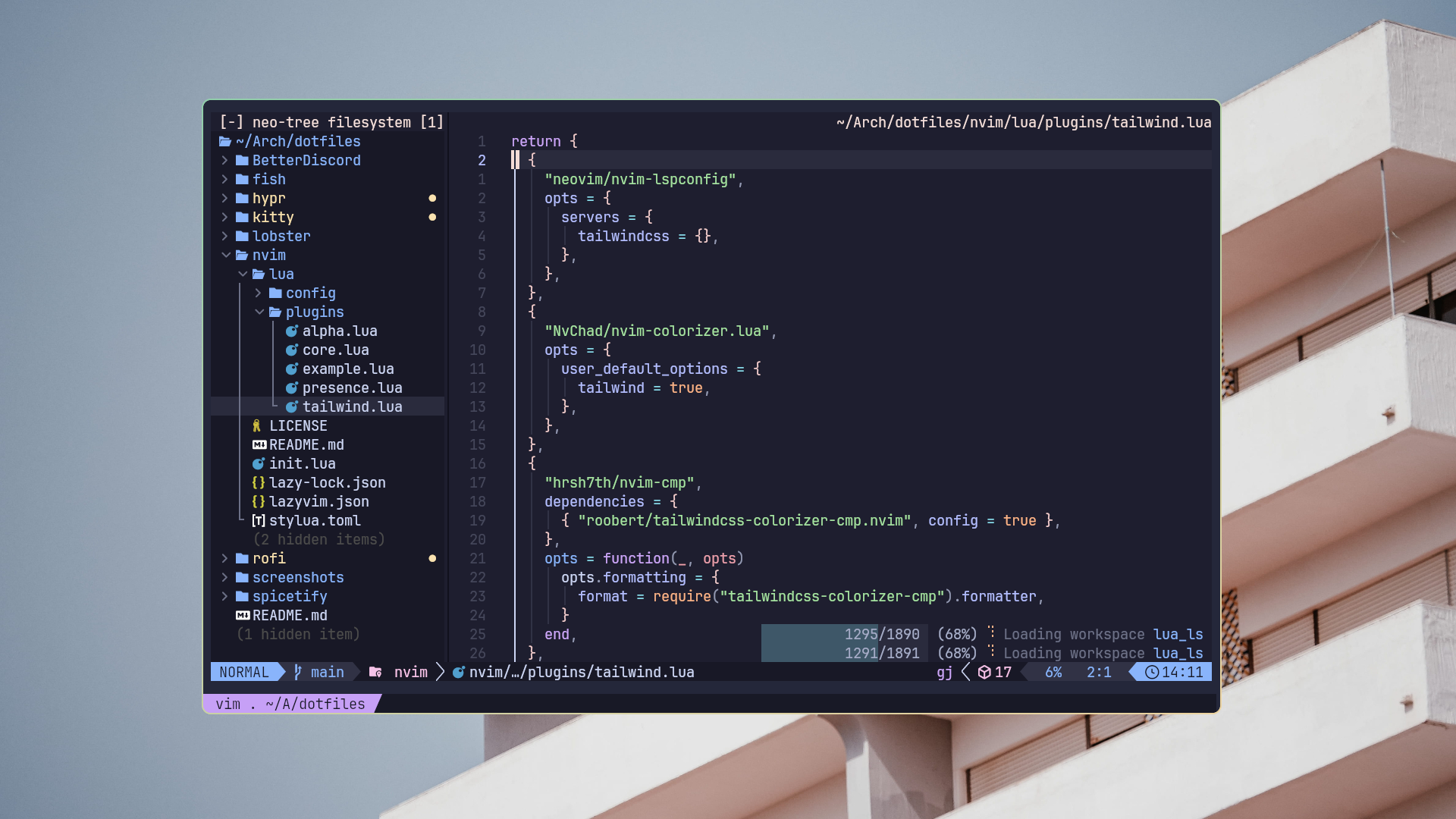This screenshot has height=819, width=1456.
Task: Click the JSON braces icon beside lazy-lock.json
Action: (259, 483)
